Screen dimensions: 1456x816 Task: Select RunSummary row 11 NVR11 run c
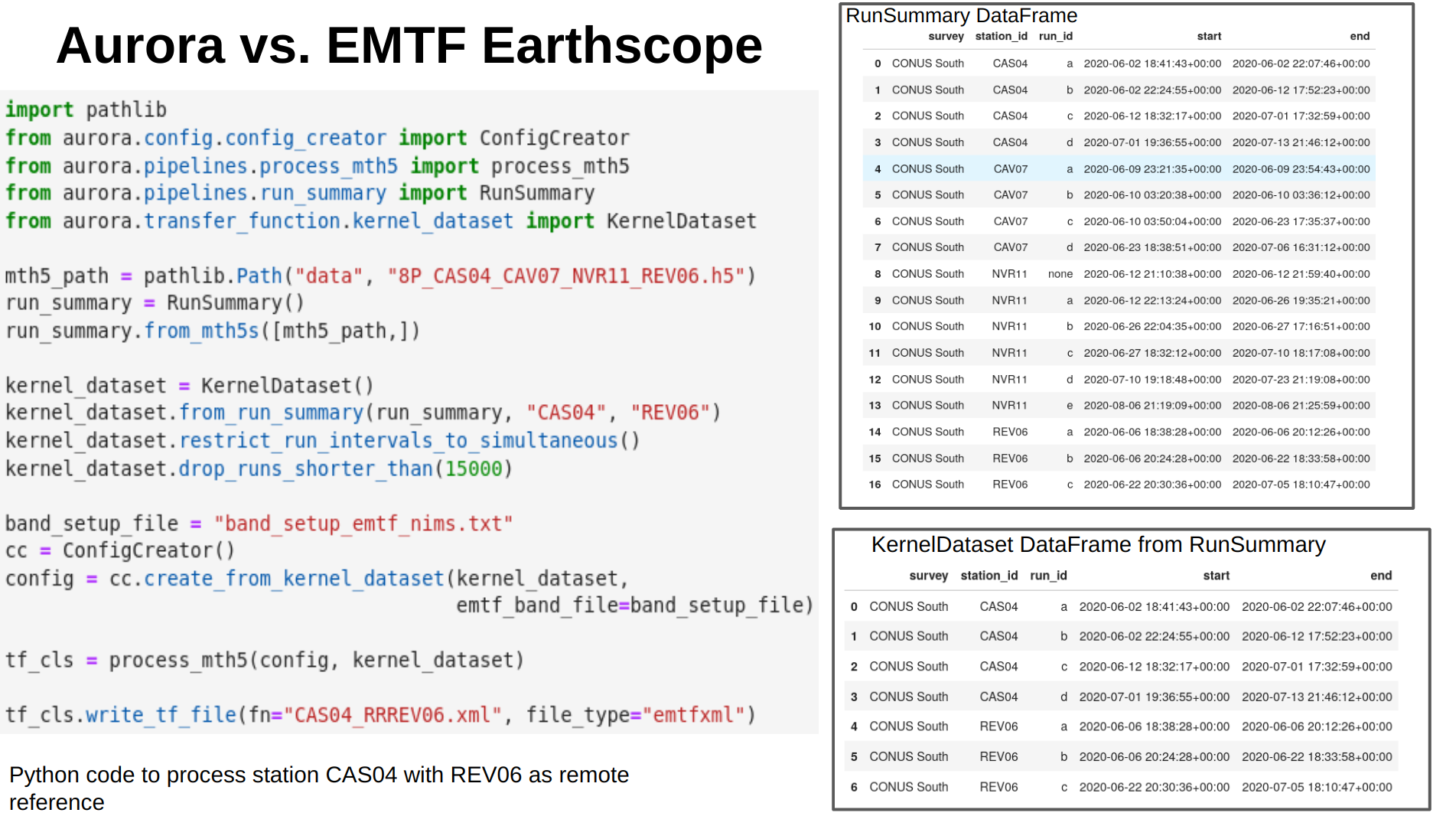1119,353
